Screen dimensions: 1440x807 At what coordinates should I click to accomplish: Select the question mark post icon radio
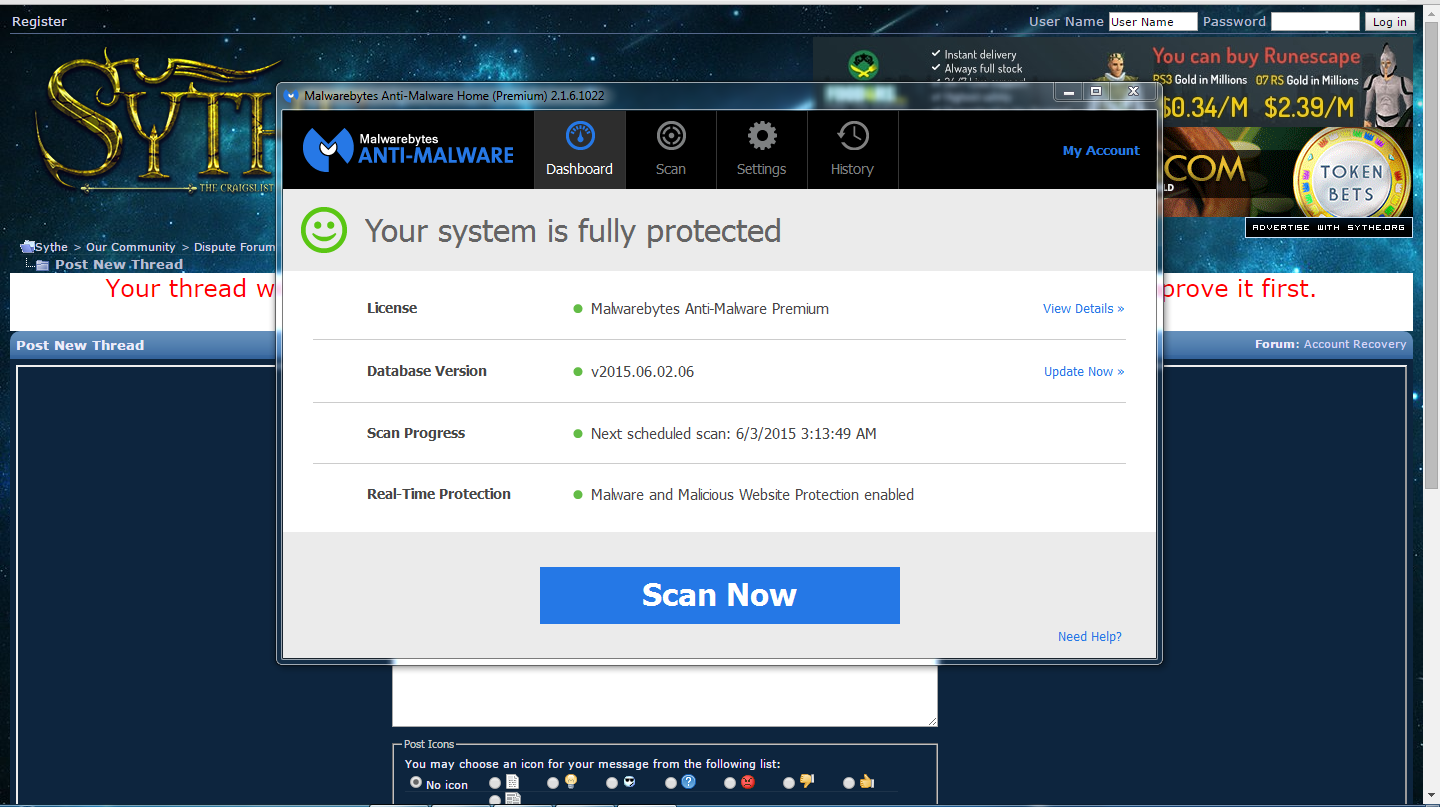pyautogui.click(x=671, y=783)
